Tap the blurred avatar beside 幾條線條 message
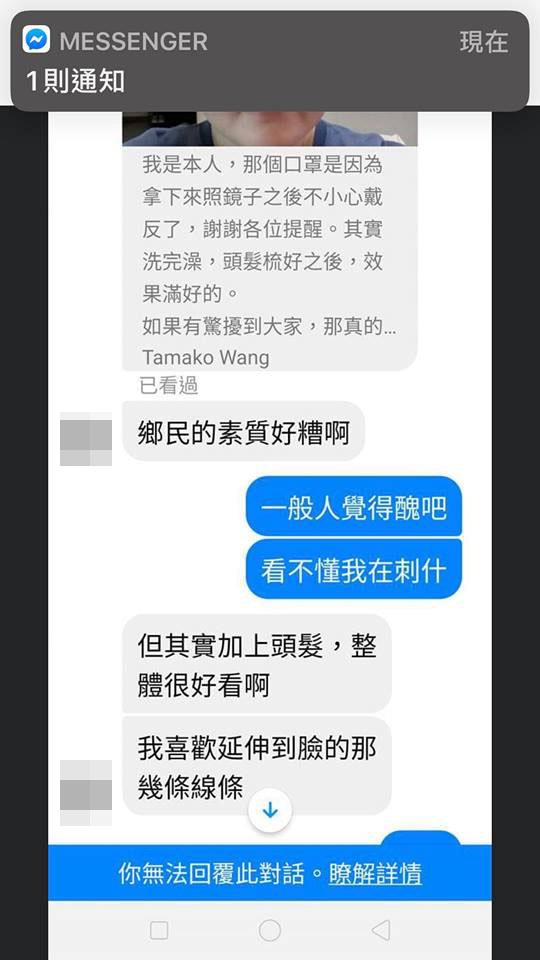 point(86,793)
